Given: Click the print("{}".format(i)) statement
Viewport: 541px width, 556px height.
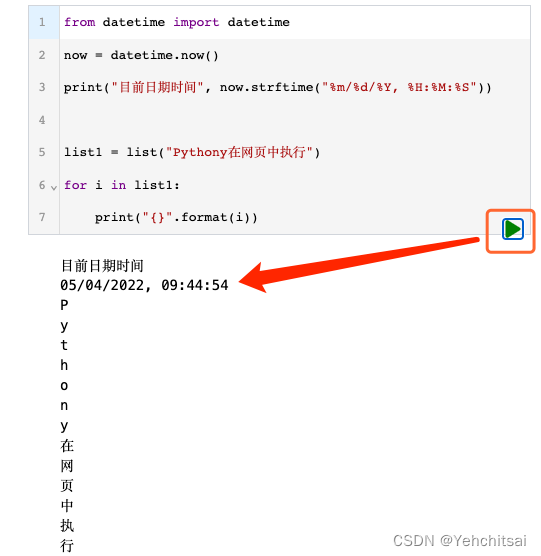Looking at the screenshot, I should point(176,217).
